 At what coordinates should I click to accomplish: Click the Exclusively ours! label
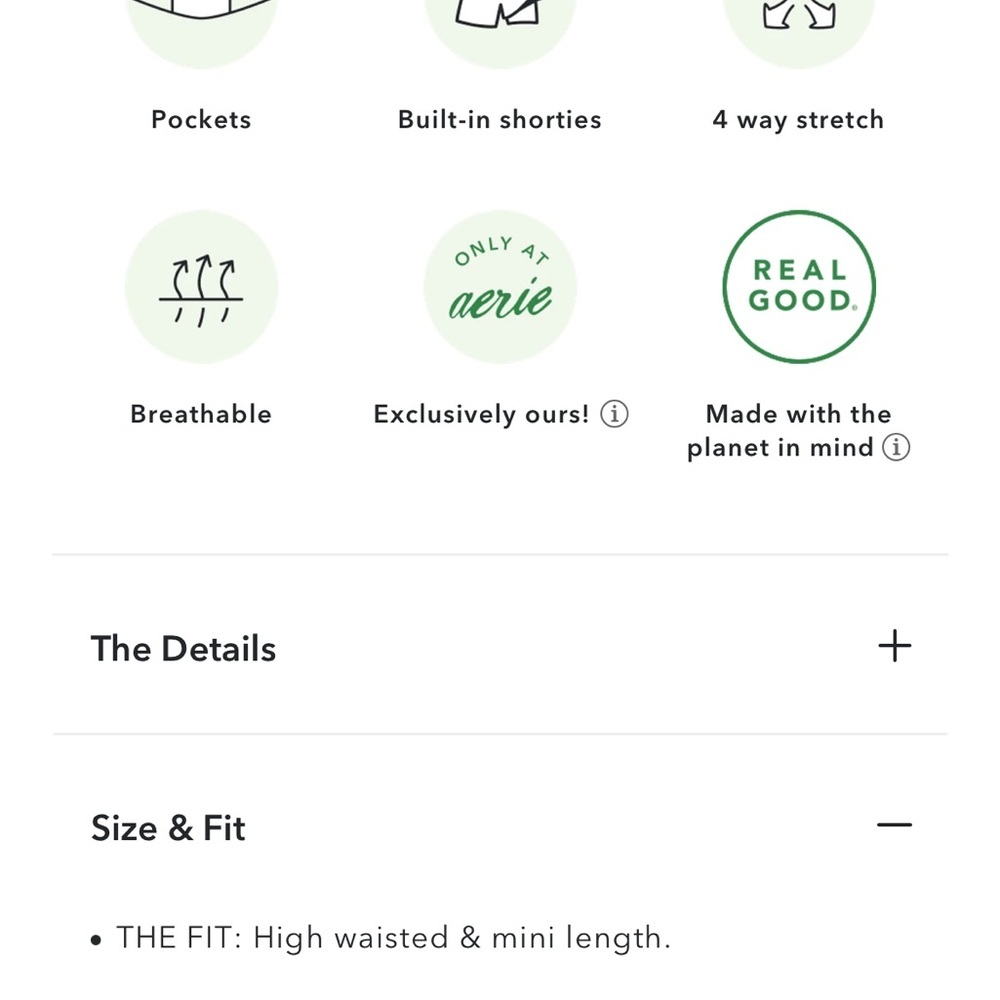coord(482,414)
